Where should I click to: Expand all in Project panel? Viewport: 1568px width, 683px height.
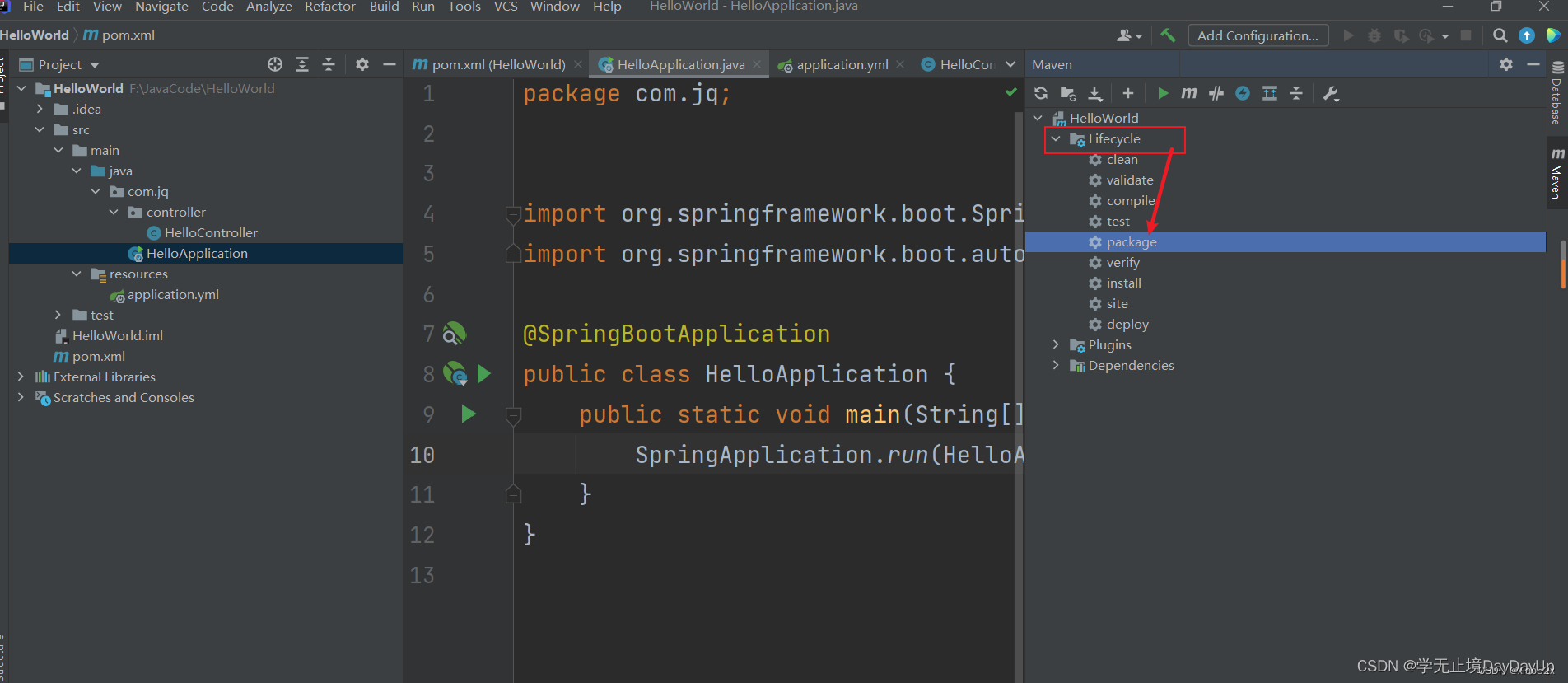point(302,64)
